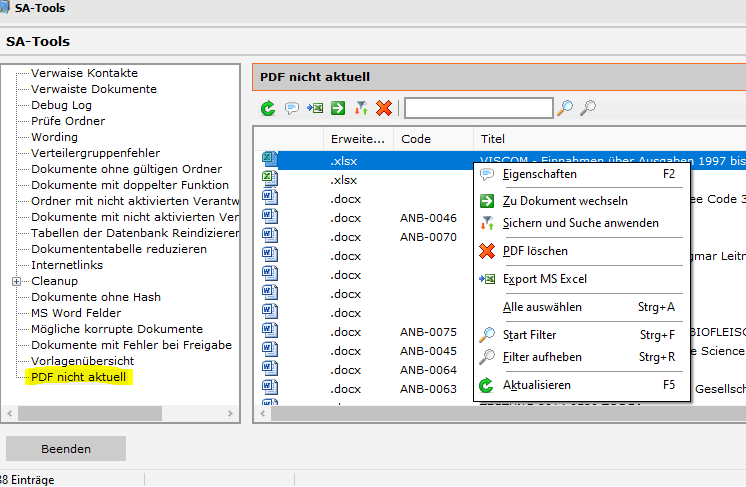This screenshot has height=487, width=746.
Task: Expand the Cleanup tree node
Action: point(16,282)
